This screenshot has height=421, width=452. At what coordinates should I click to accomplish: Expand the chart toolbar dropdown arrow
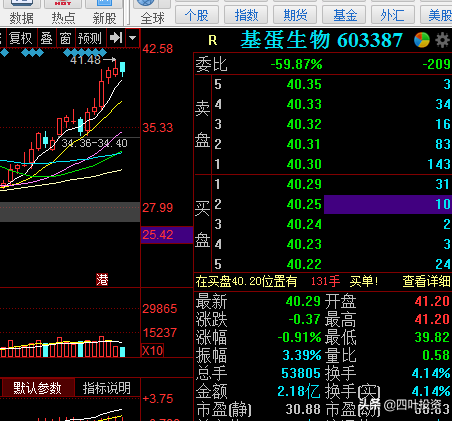pos(133,38)
